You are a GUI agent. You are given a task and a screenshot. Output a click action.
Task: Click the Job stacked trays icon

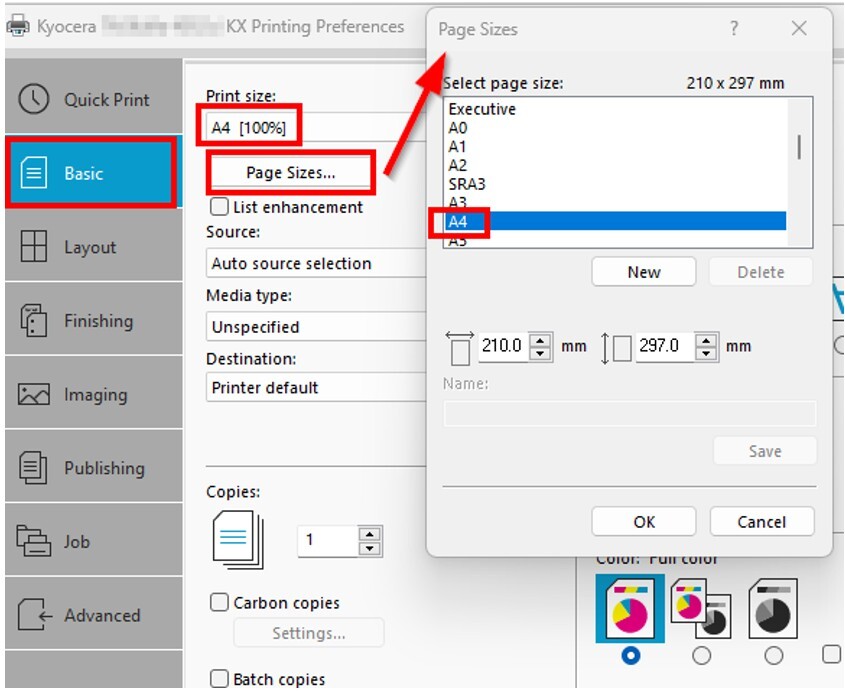pos(33,541)
